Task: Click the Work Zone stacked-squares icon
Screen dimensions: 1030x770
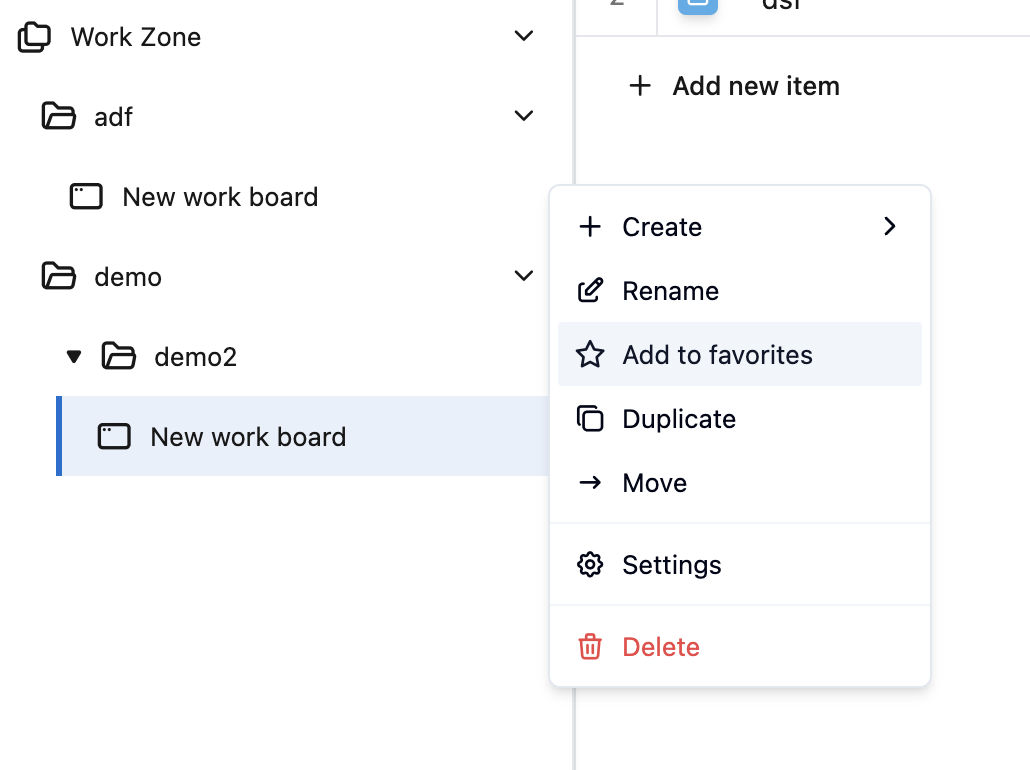Action: click(35, 38)
